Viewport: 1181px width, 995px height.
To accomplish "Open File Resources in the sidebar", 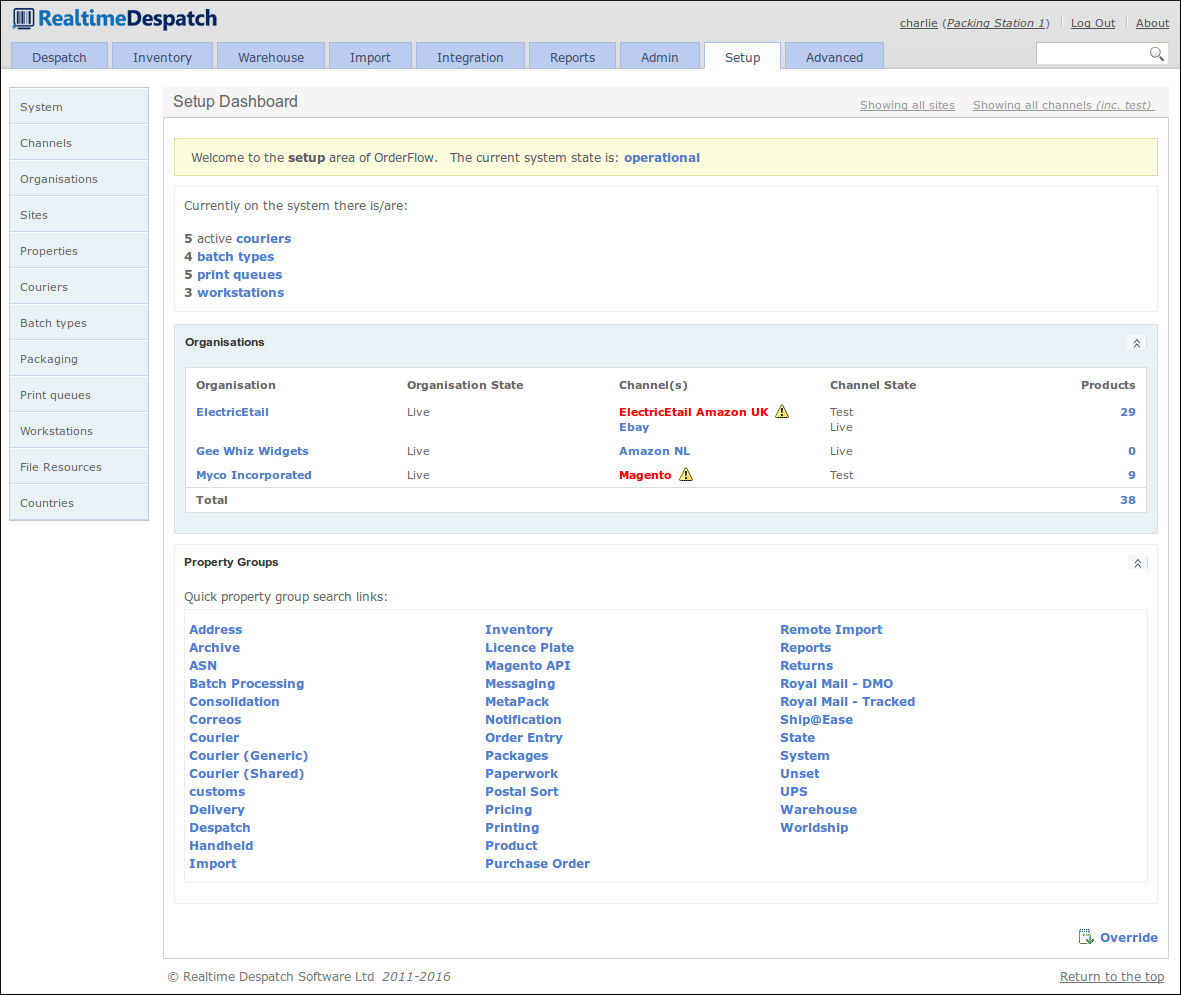I will point(79,466).
